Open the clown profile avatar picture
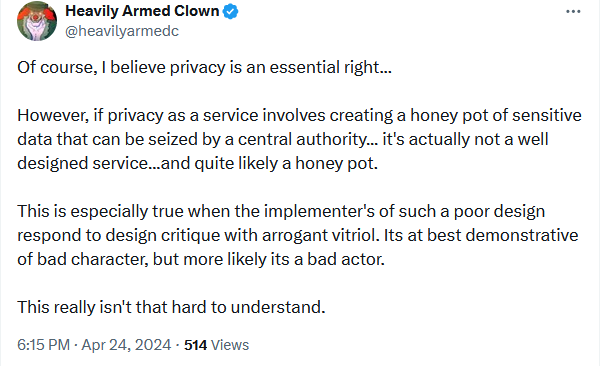Viewport: 604px width, 366px height. (x=37, y=21)
